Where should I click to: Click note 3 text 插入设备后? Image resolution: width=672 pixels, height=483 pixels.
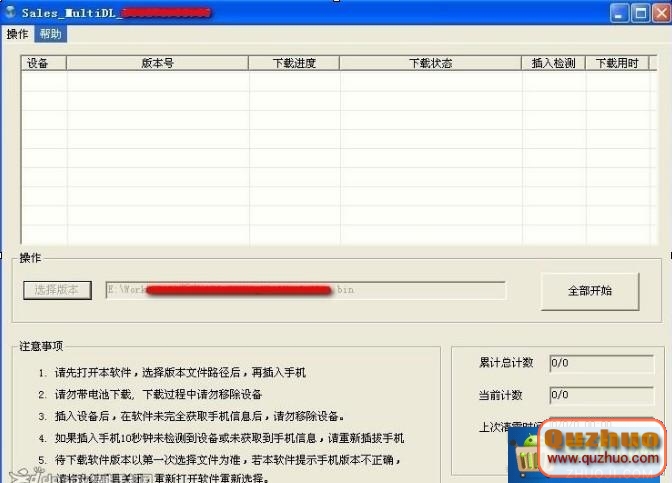tap(82, 416)
